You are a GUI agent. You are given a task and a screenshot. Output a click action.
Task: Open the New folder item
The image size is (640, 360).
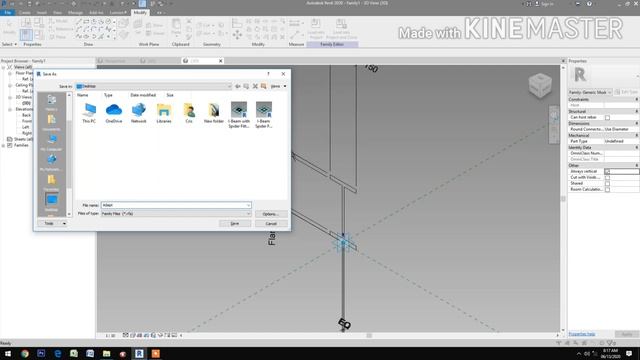point(213,113)
